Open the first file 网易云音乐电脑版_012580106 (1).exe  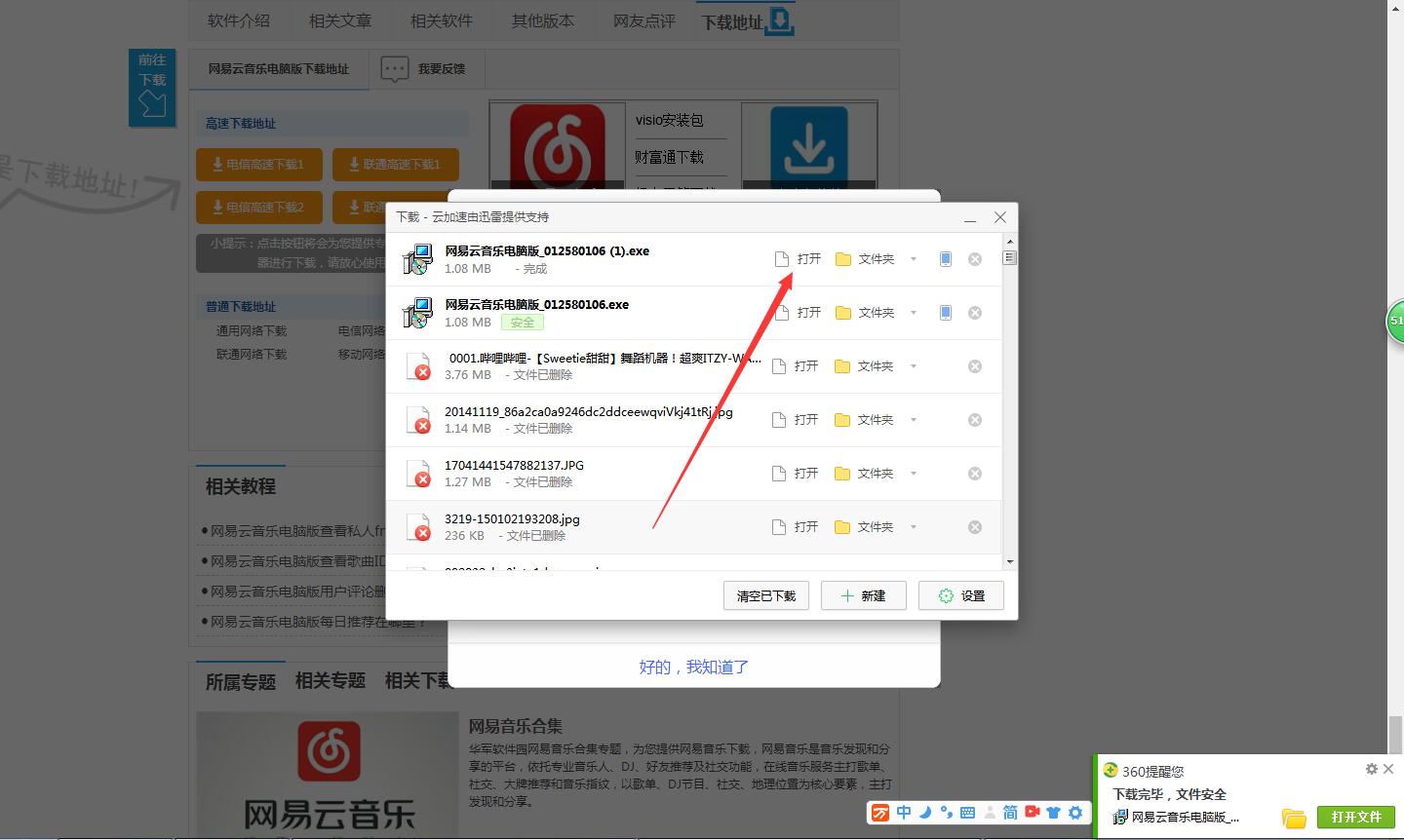pyautogui.click(x=799, y=259)
